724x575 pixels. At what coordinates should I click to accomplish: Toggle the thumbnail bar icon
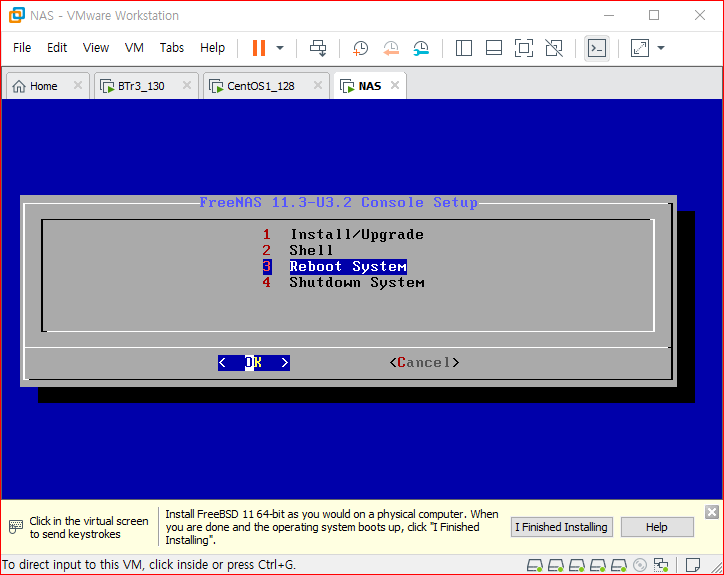pyautogui.click(x=494, y=48)
